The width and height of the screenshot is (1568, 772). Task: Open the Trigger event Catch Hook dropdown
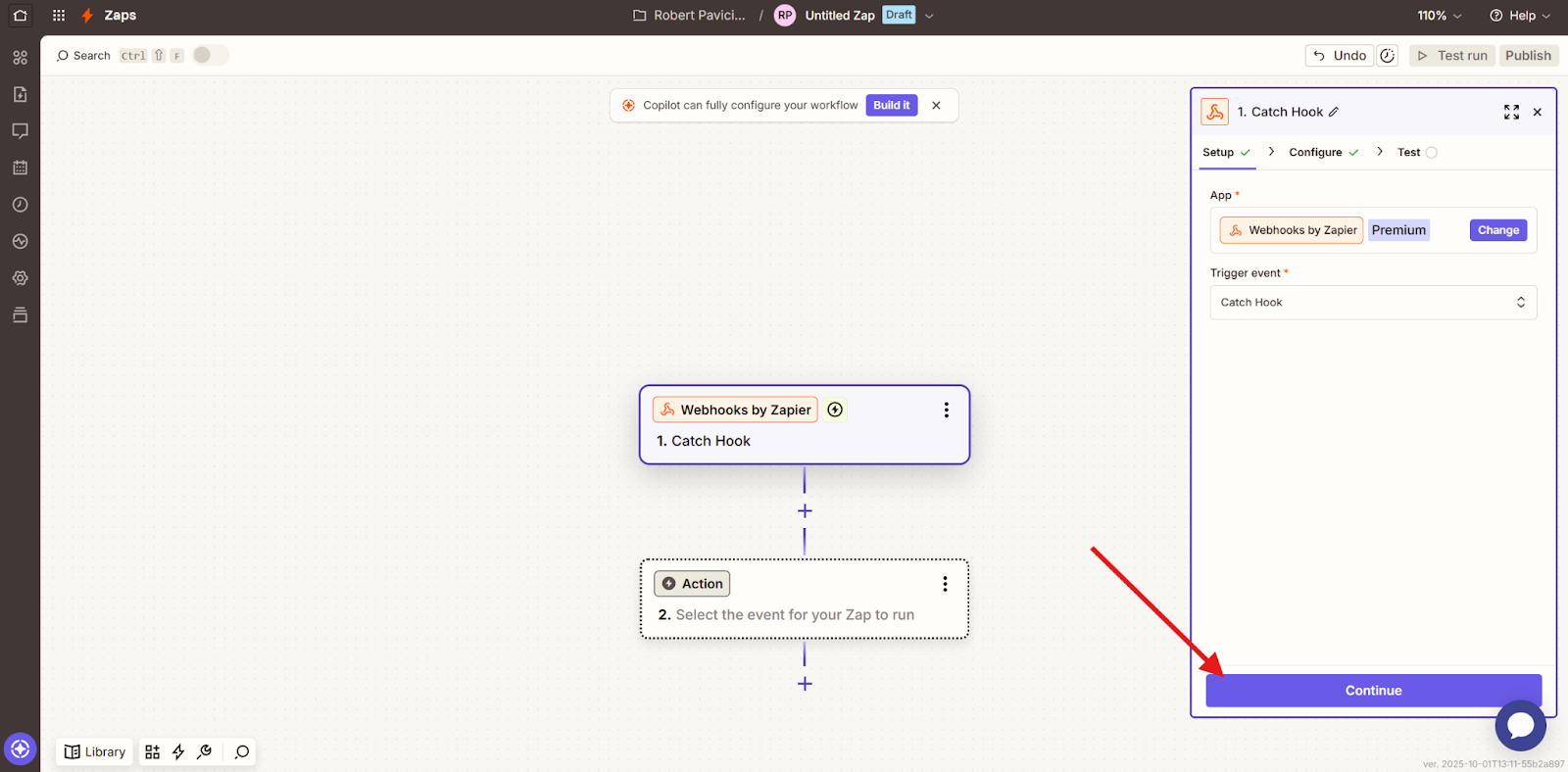(1373, 303)
